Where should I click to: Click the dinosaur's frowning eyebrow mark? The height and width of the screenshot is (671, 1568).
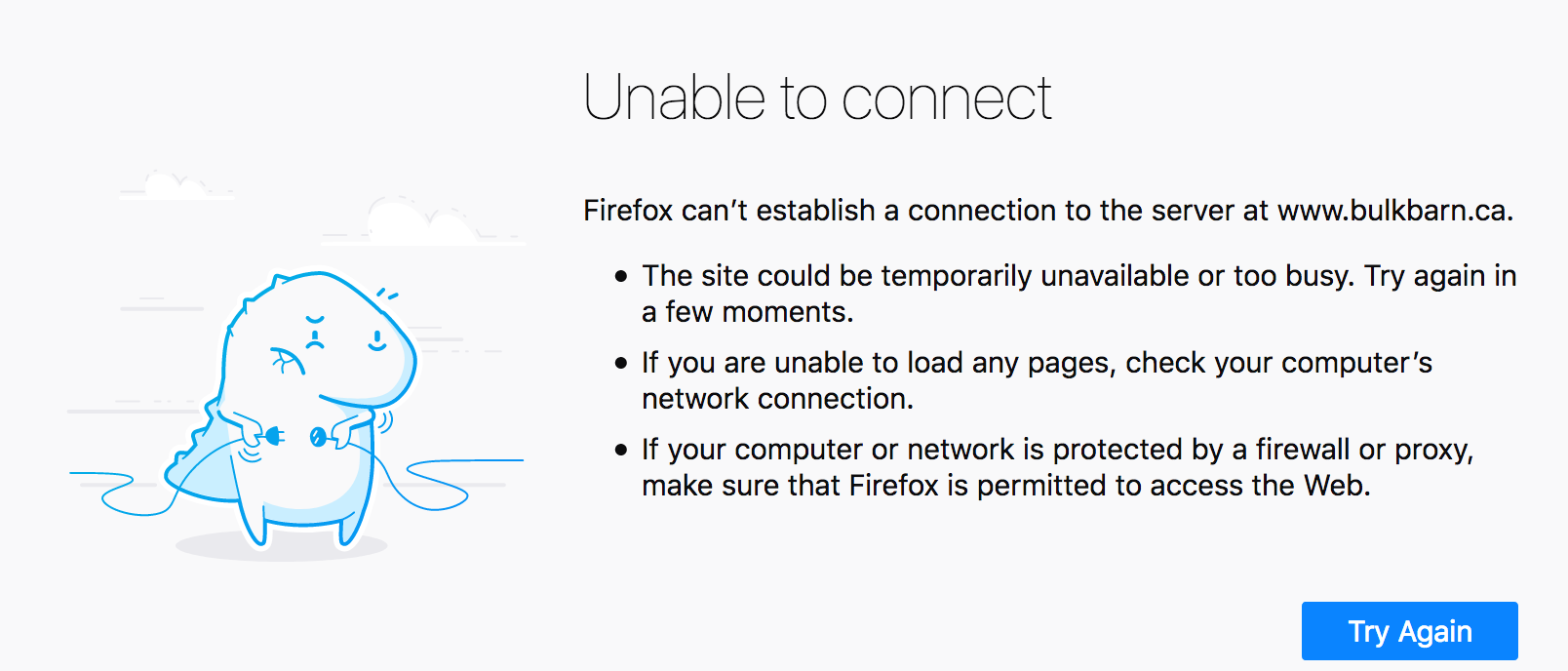click(315, 319)
